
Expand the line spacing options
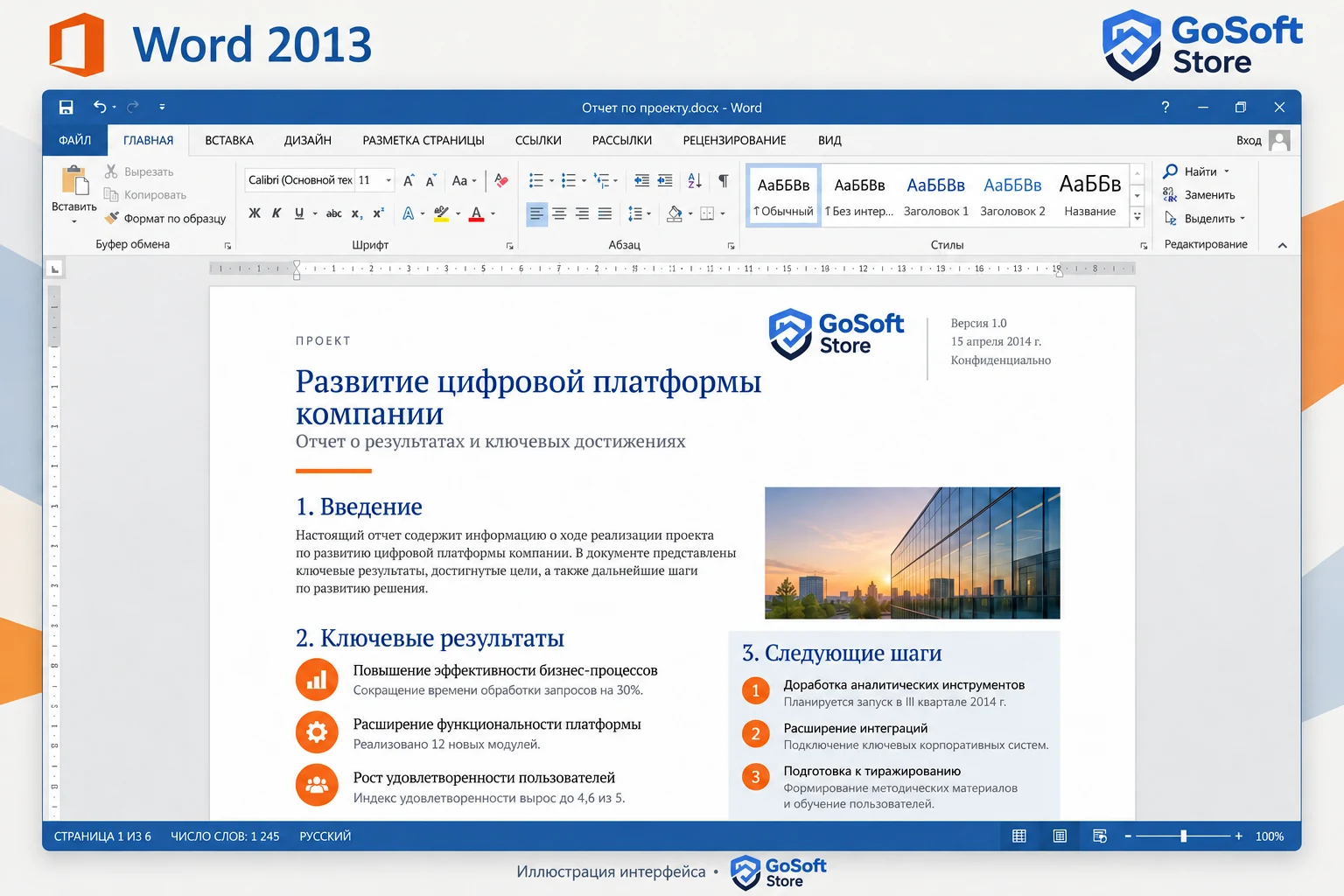coord(640,213)
